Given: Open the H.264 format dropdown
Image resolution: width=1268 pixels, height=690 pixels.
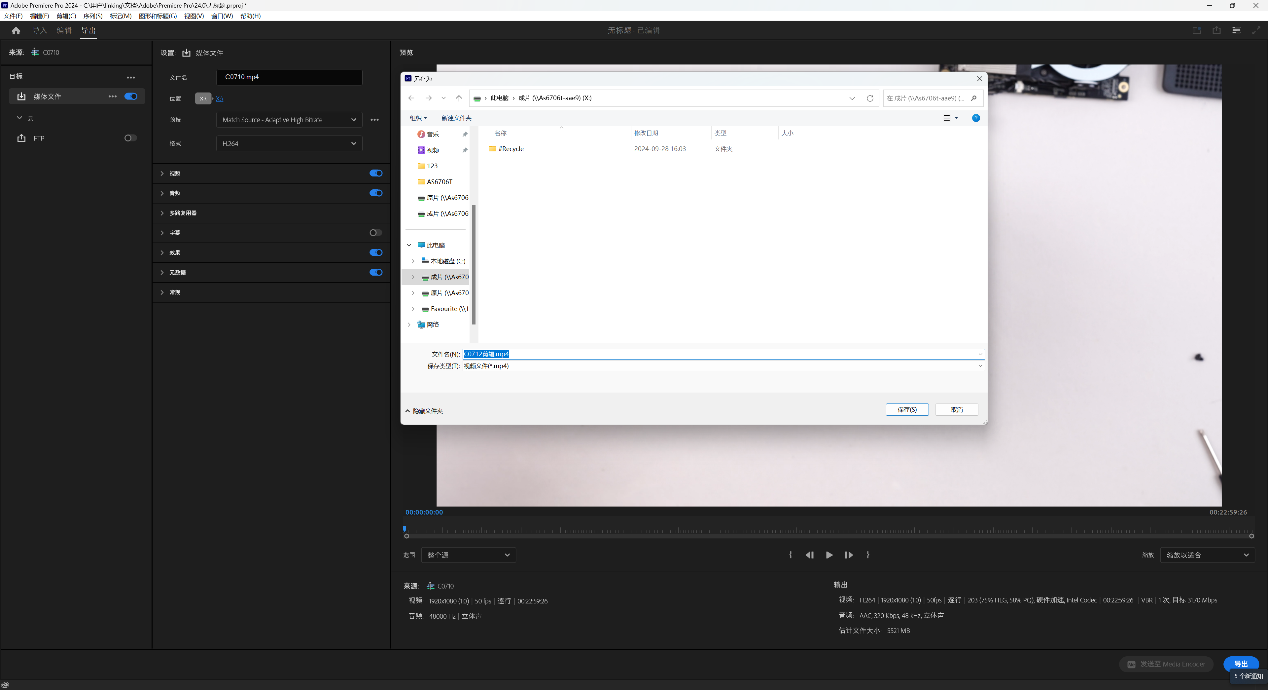Looking at the screenshot, I should (289, 144).
